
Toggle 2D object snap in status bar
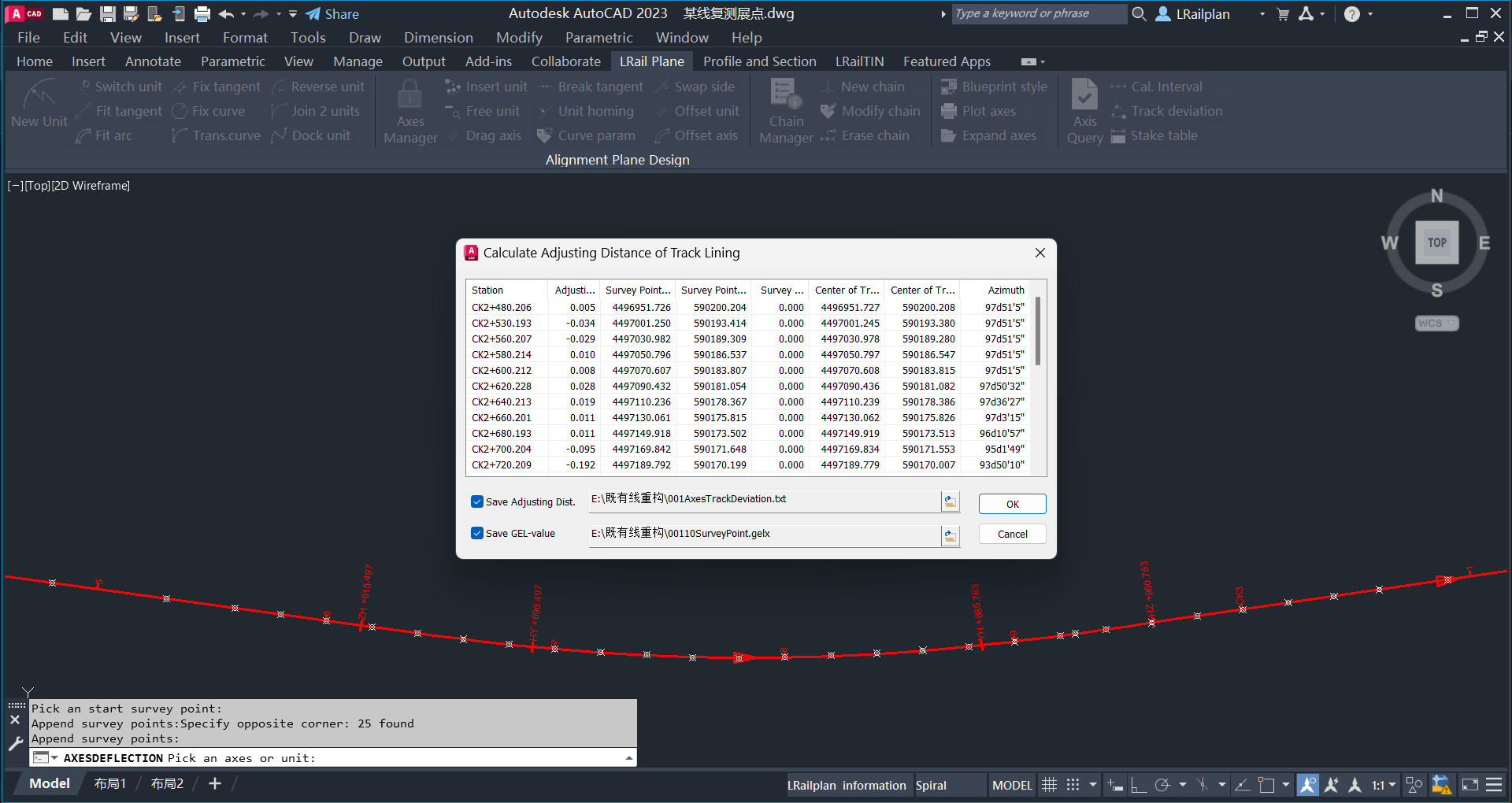point(1266,785)
